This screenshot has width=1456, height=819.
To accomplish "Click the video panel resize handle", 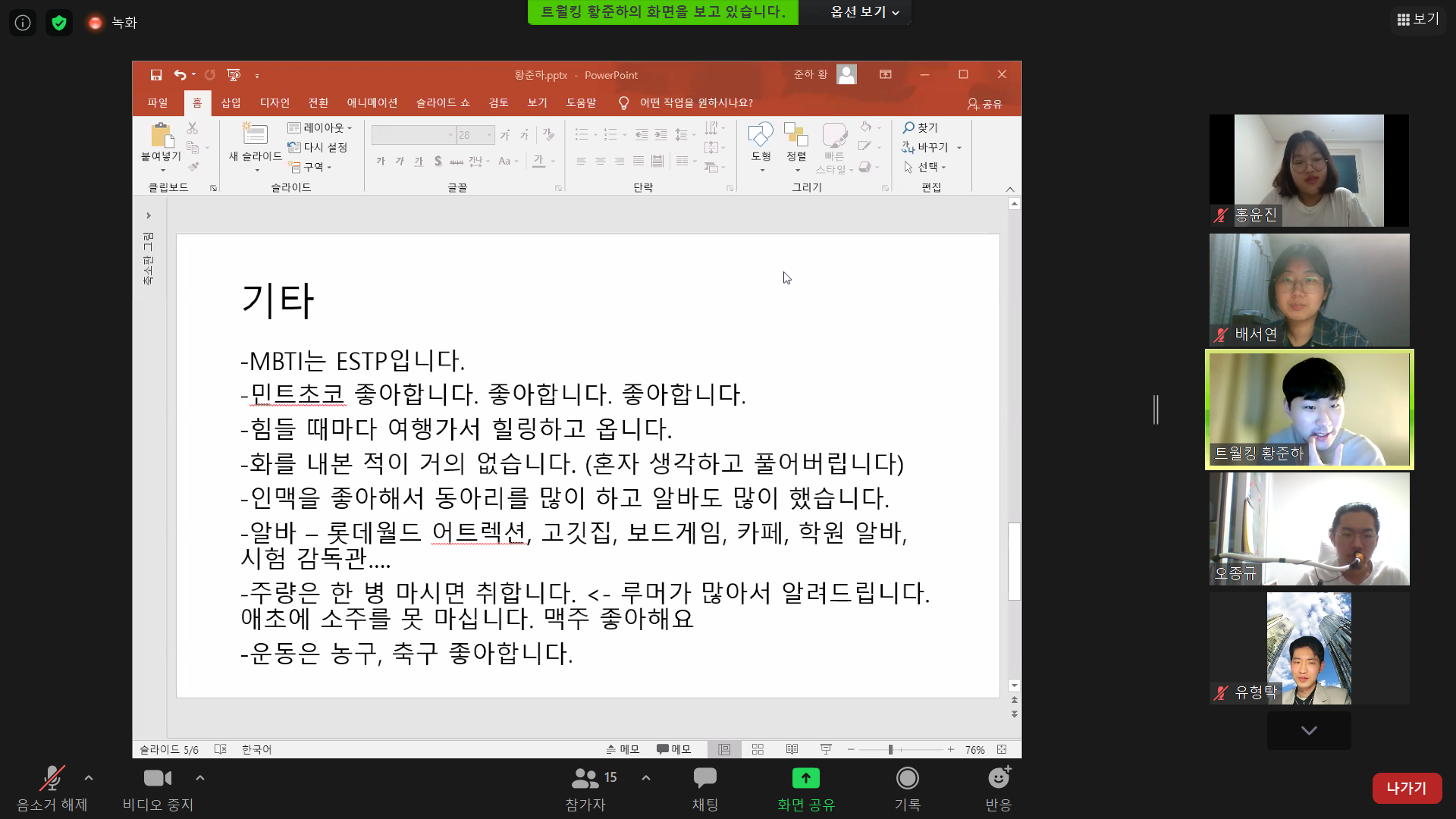I will [x=1156, y=409].
